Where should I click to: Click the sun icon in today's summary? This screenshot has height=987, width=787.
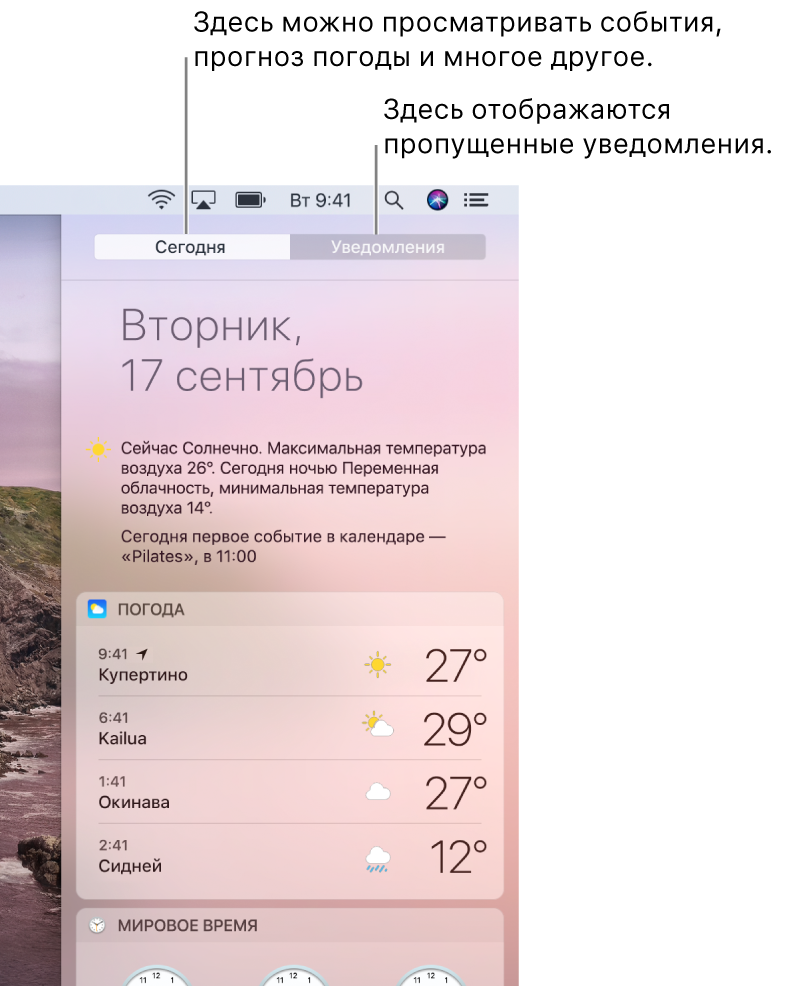pos(98,449)
